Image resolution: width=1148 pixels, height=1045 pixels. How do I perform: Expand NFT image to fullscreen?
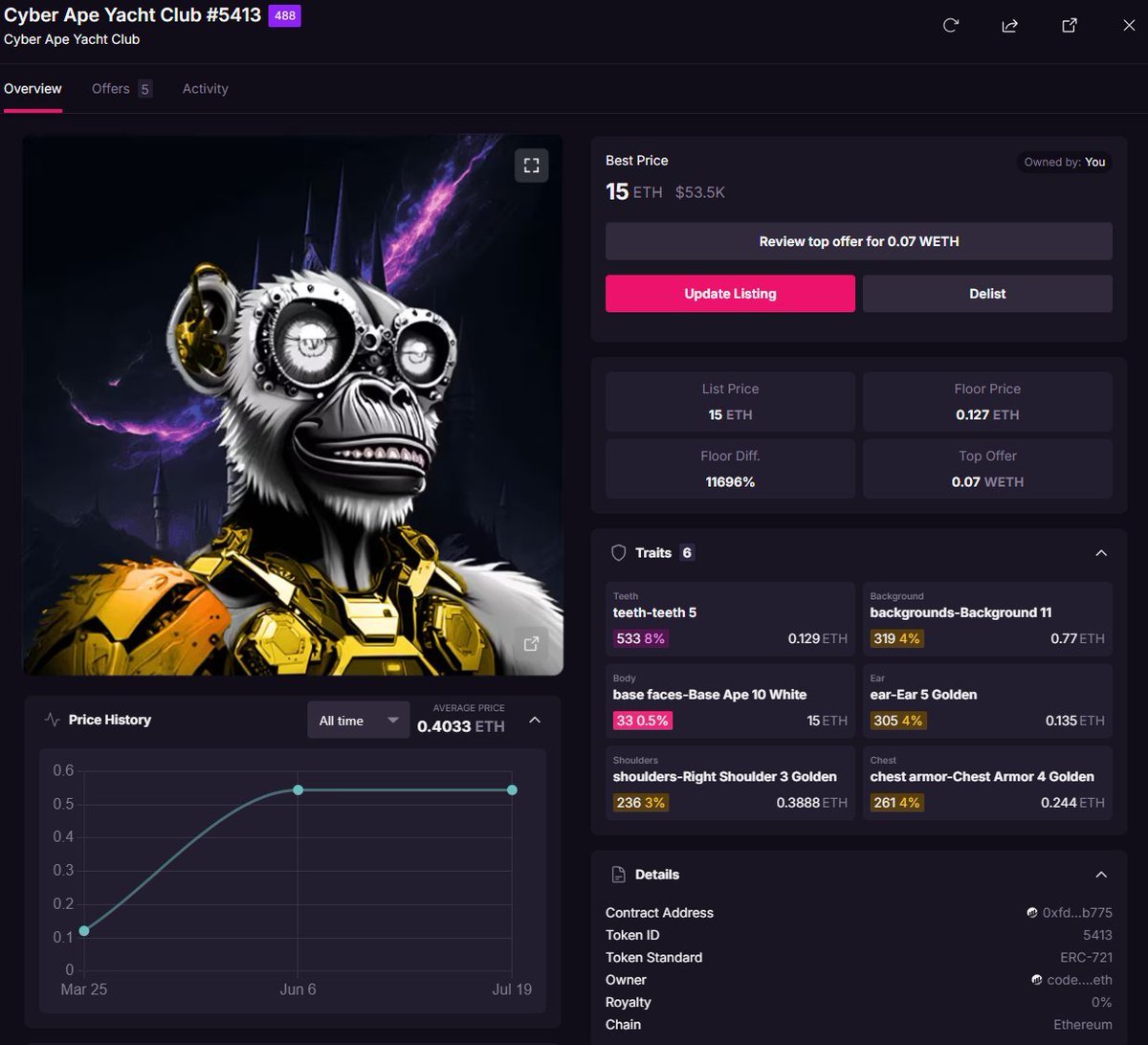tap(532, 165)
